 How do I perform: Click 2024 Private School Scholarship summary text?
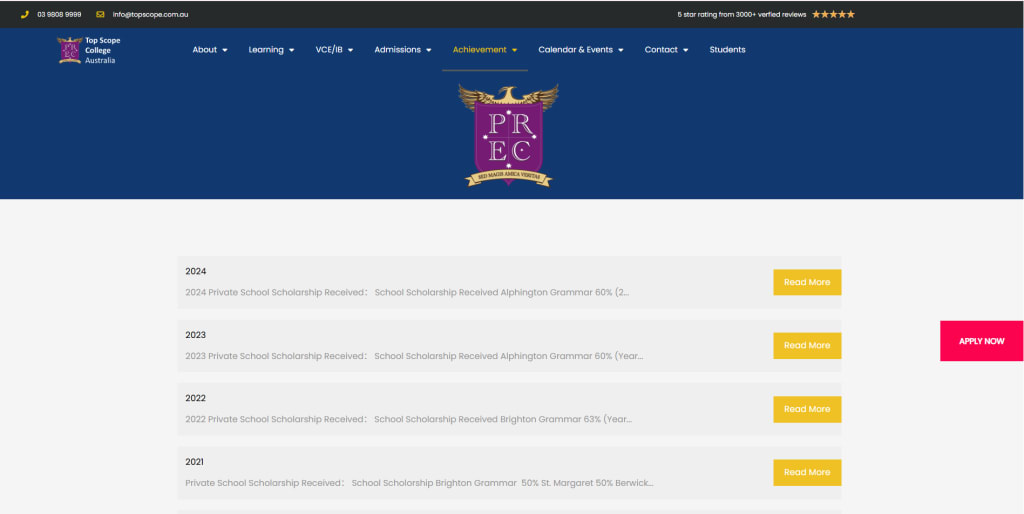(x=407, y=293)
